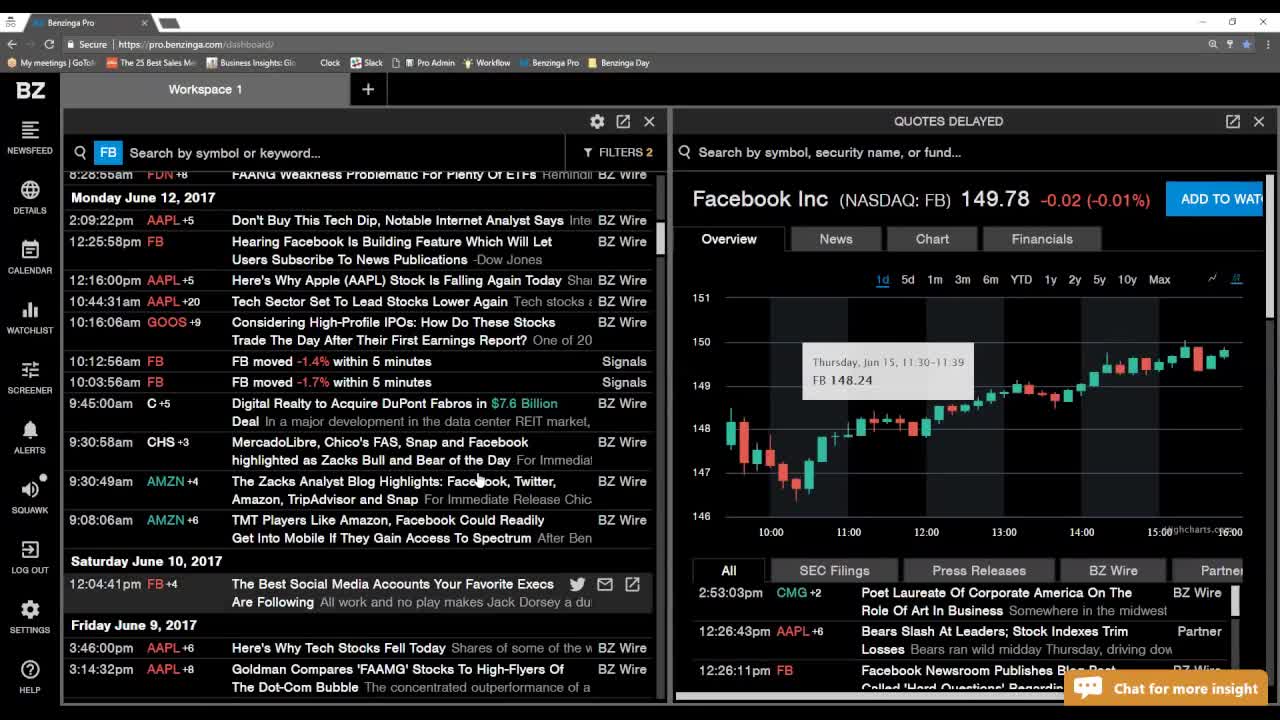Viewport: 1280px width, 720px height.
Task: Click newsfeed vertical scrollbar thumb
Action: click(x=660, y=237)
